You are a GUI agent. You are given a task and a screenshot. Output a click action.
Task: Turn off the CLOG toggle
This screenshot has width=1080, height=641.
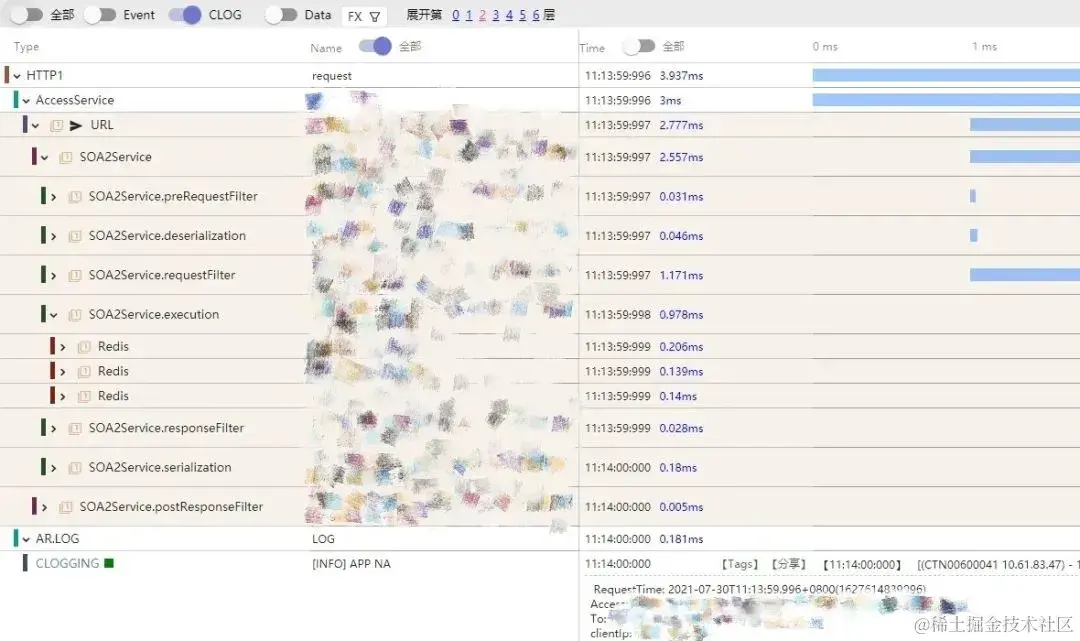(x=185, y=14)
